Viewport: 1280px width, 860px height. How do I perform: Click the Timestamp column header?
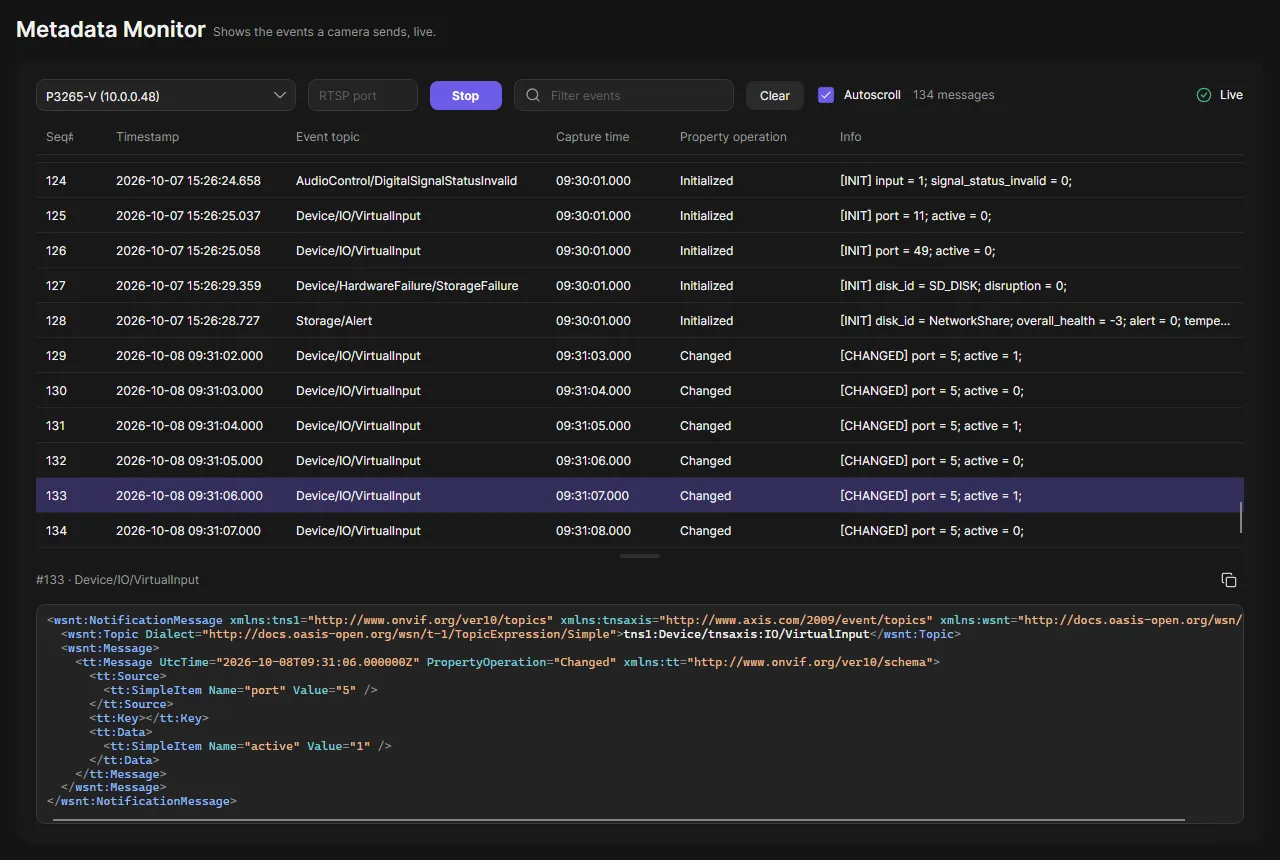[x=148, y=137]
